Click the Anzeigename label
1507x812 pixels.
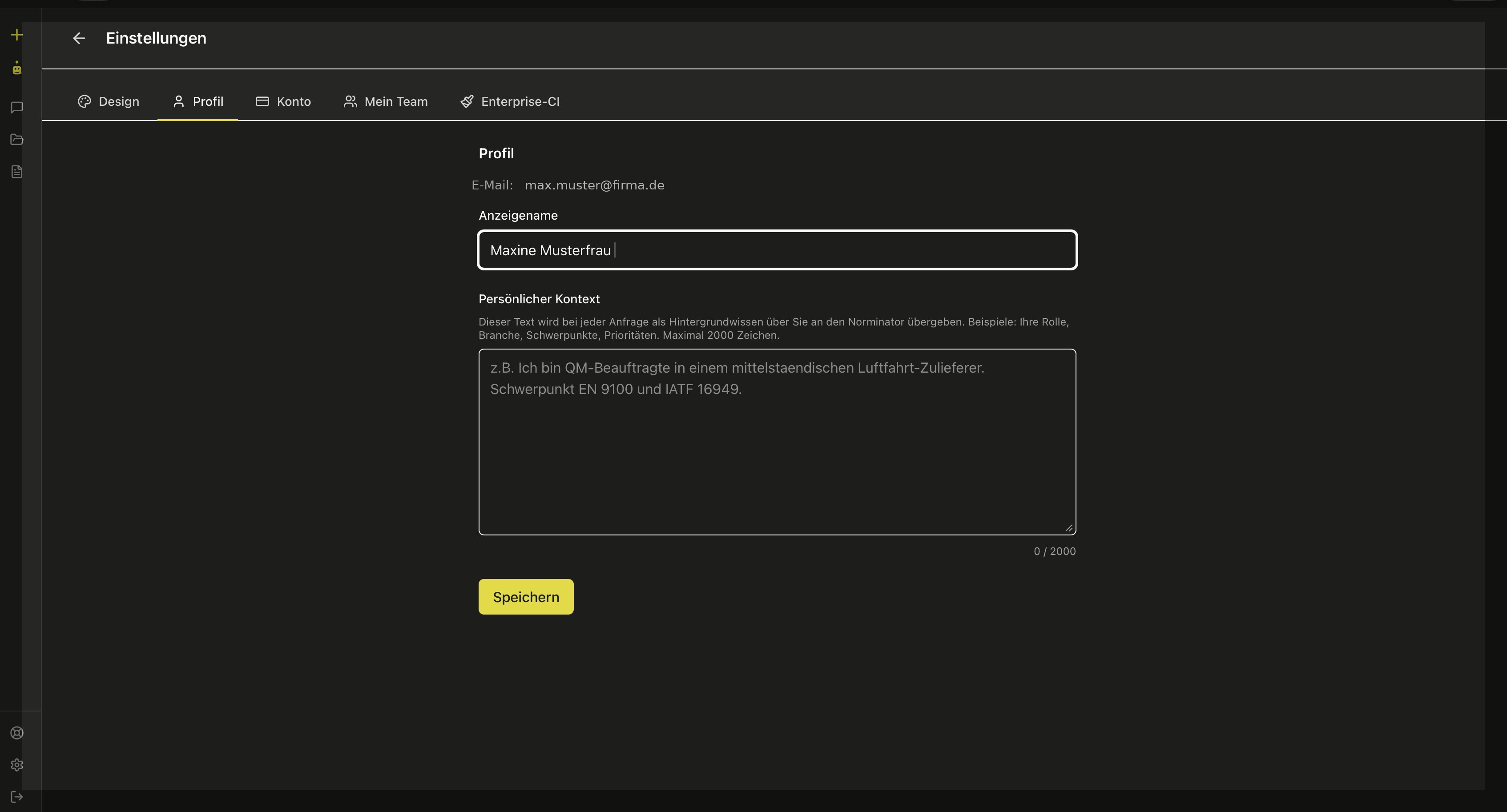tap(518, 215)
